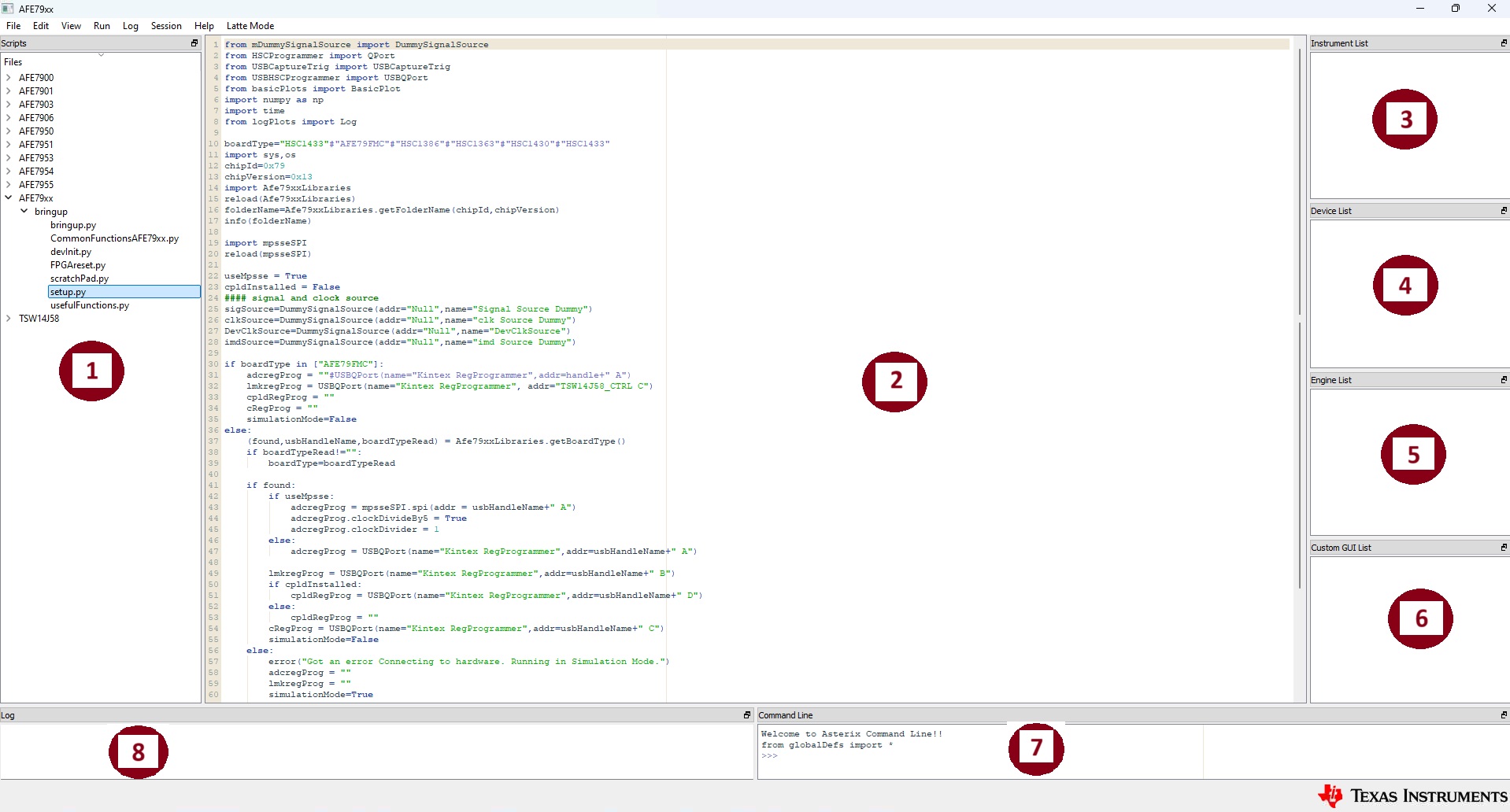Image resolution: width=1510 pixels, height=812 pixels.
Task: Undock the Device List panel
Action: [x=1503, y=210]
